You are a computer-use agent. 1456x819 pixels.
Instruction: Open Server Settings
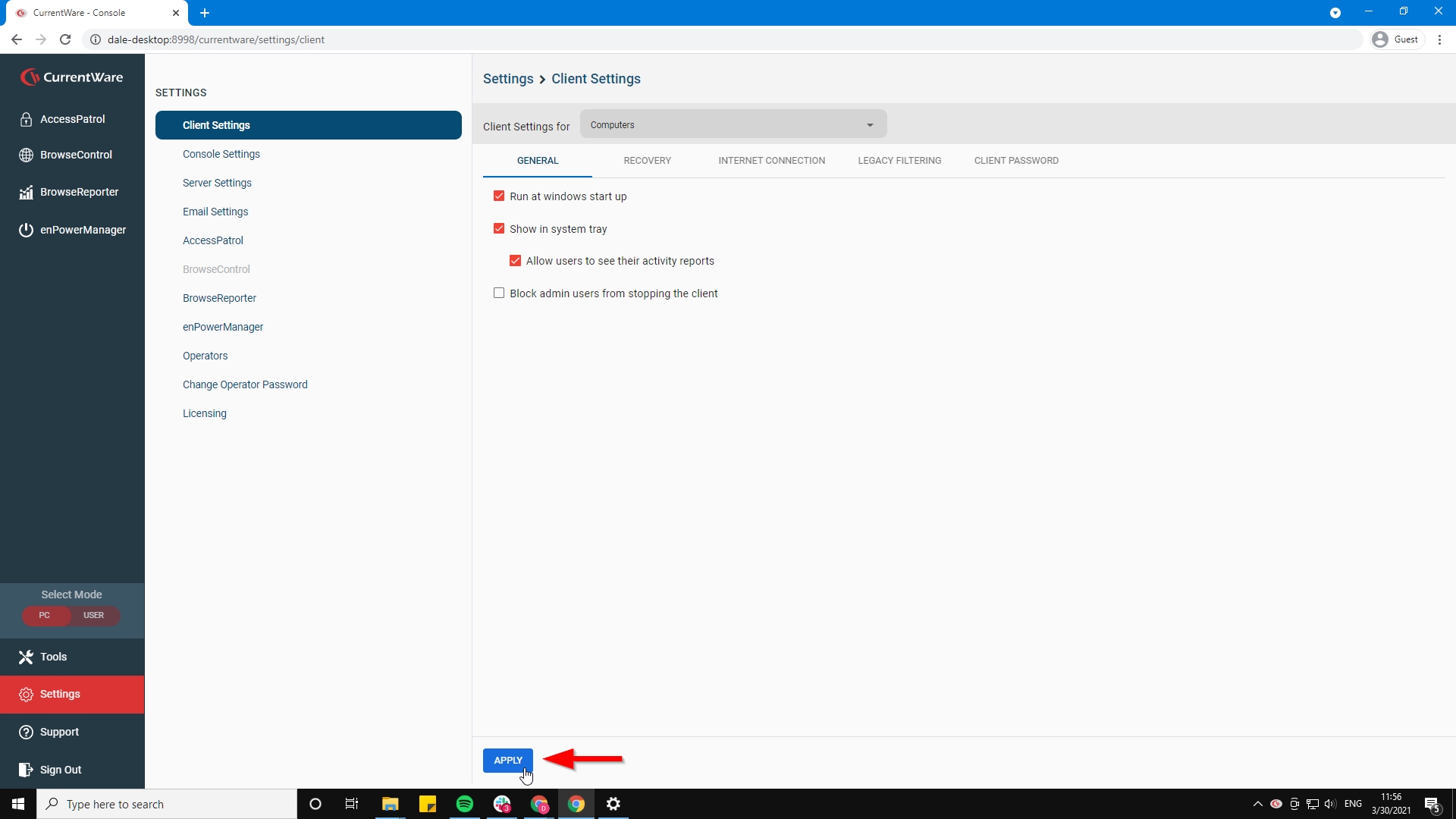pyautogui.click(x=217, y=183)
